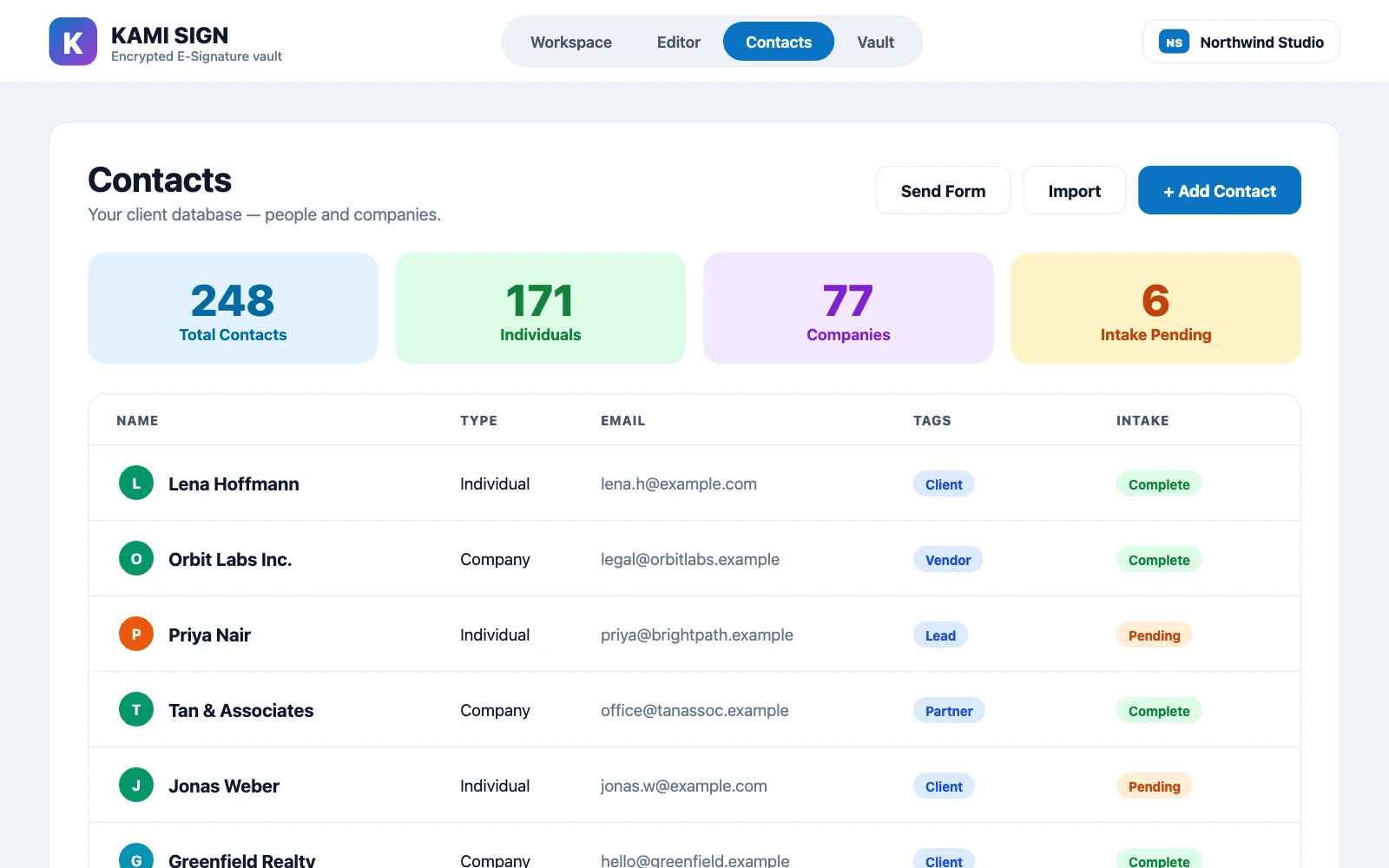The width and height of the screenshot is (1389, 868).
Task: Click Priya Nair's orange P avatar
Action: pos(136,635)
